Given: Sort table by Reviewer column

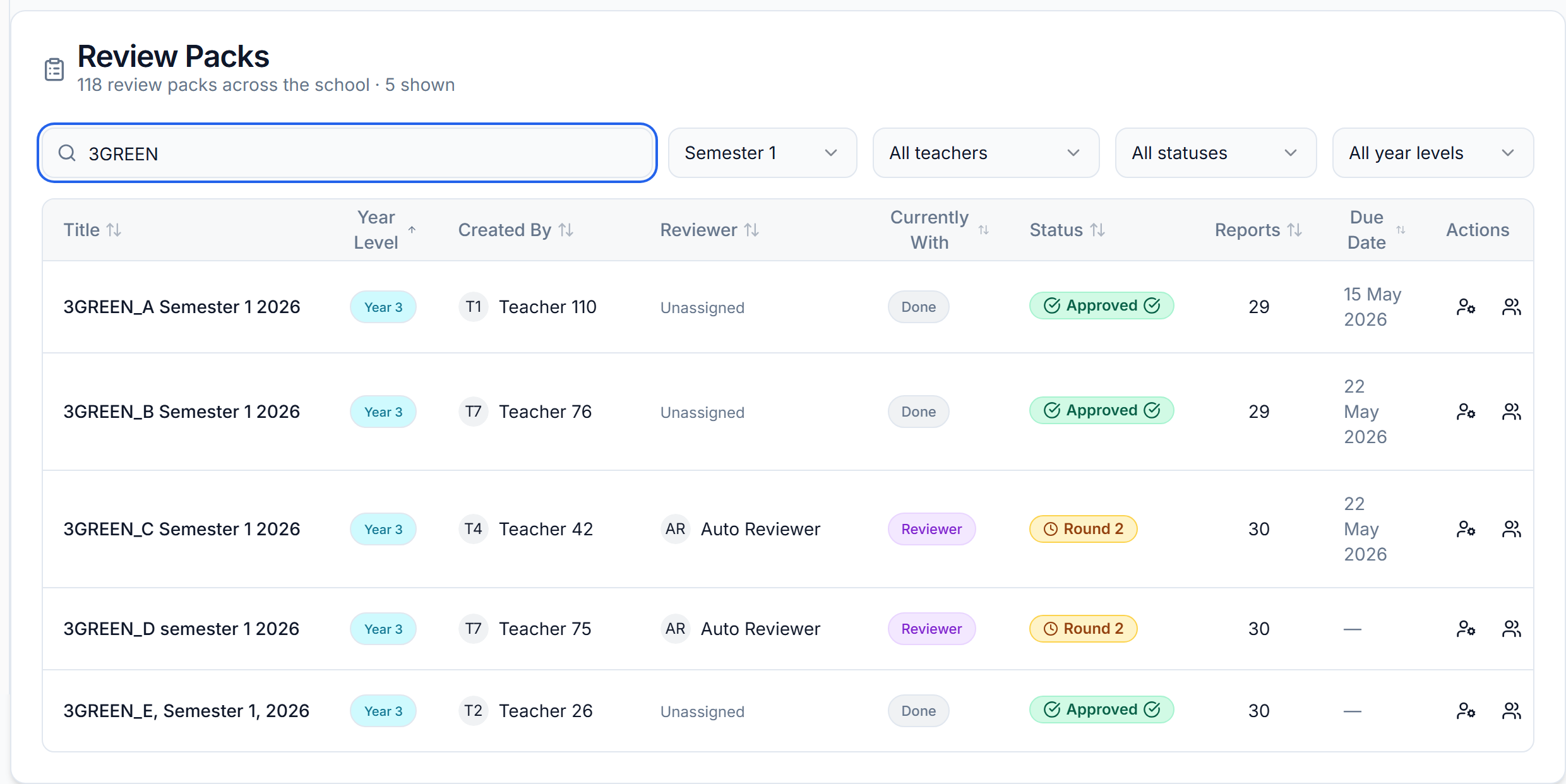Looking at the screenshot, I should pos(710,230).
